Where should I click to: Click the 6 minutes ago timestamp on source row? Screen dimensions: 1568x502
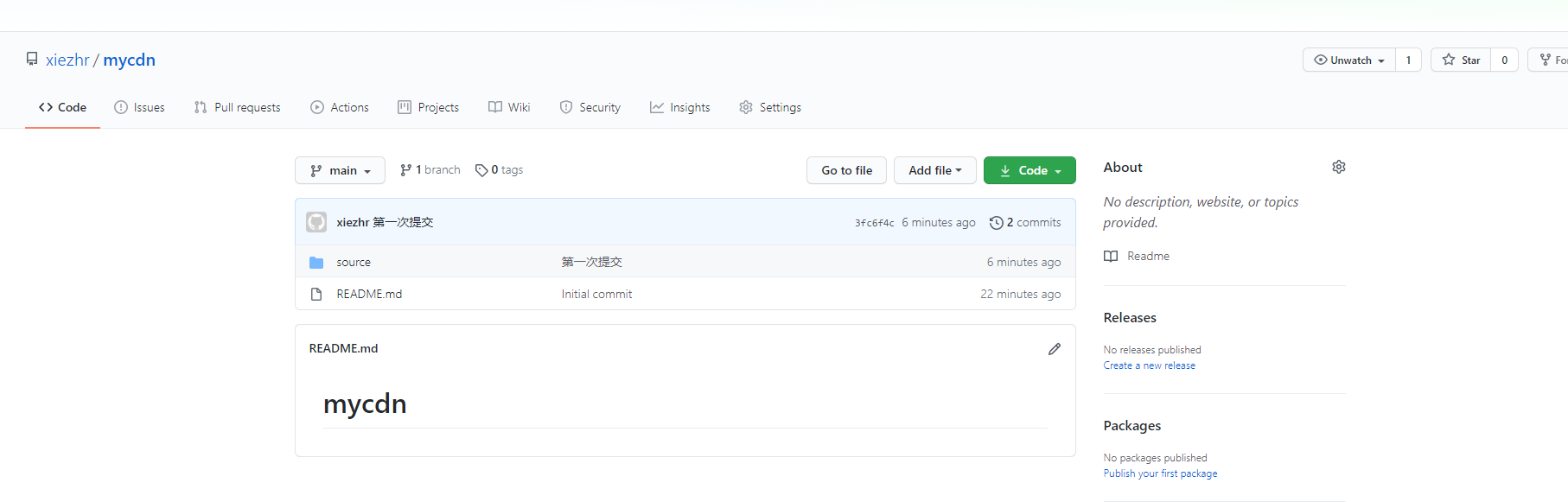pyautogui.click(x=1023, y=262)
